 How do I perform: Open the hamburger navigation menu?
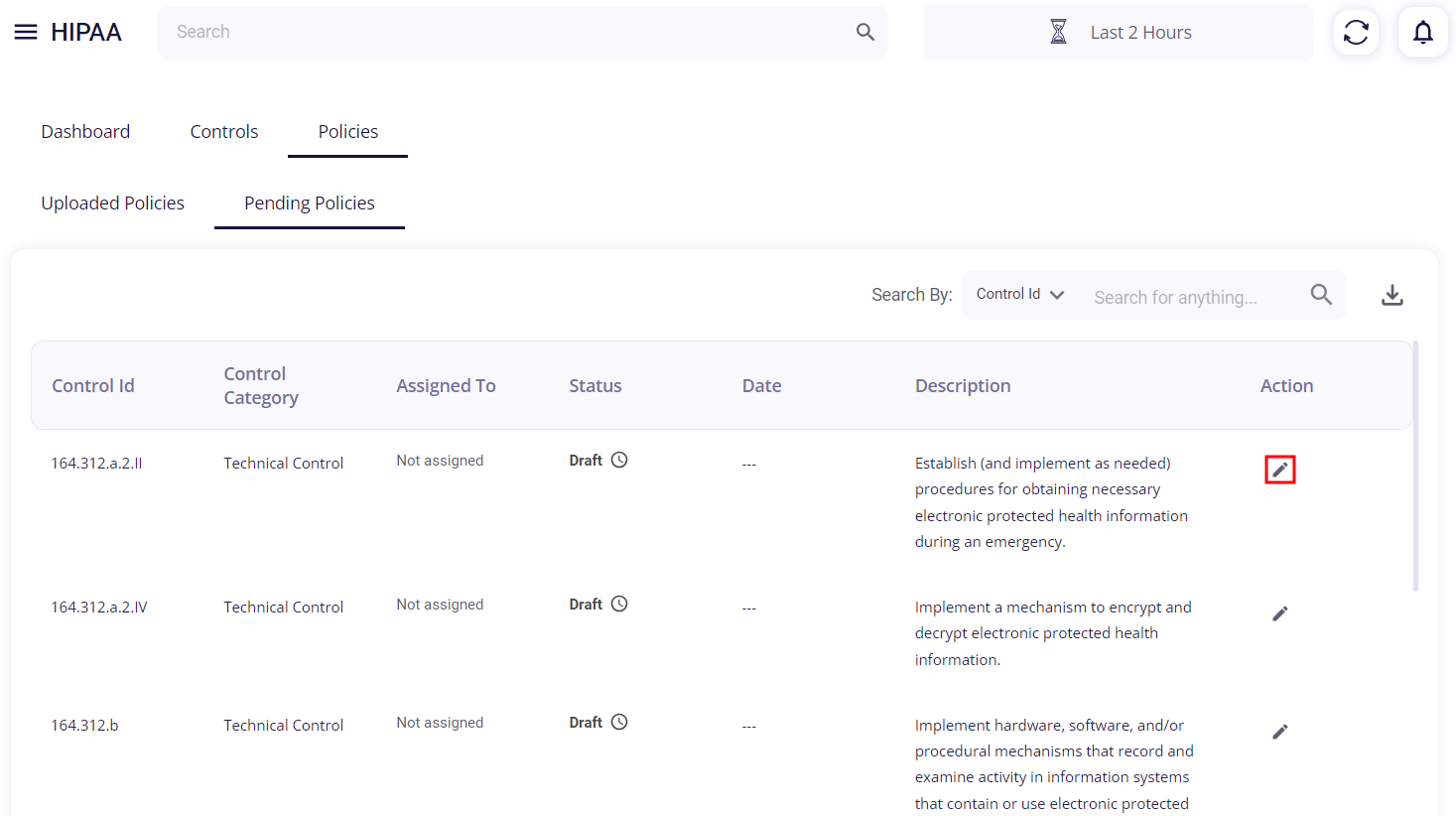(26, 33)
